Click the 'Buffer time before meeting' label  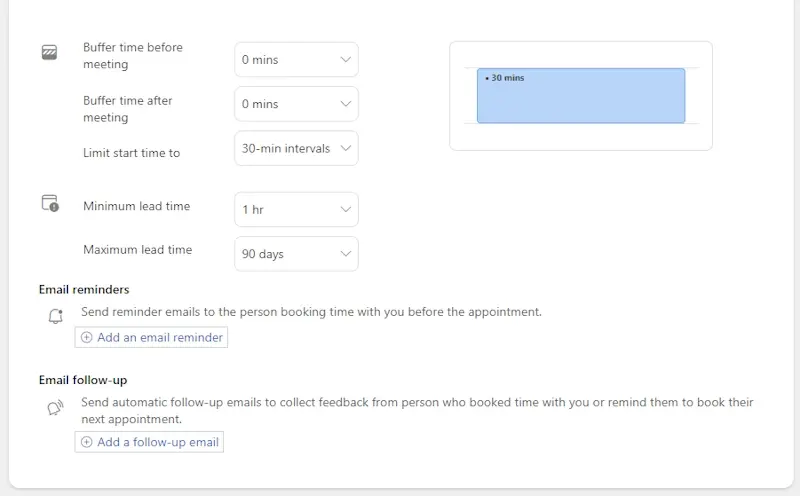tap(132, 56)
